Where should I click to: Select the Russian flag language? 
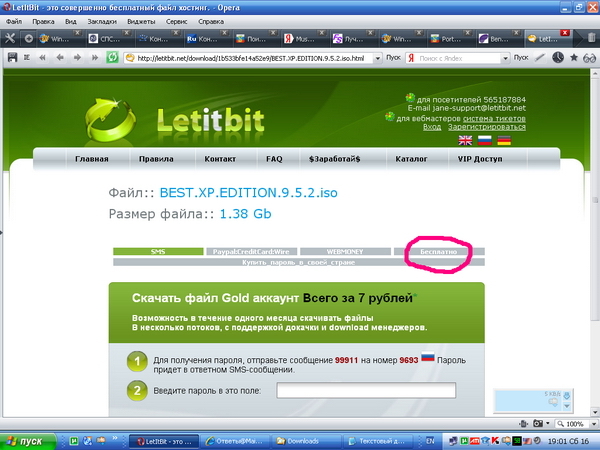(484, 140)
